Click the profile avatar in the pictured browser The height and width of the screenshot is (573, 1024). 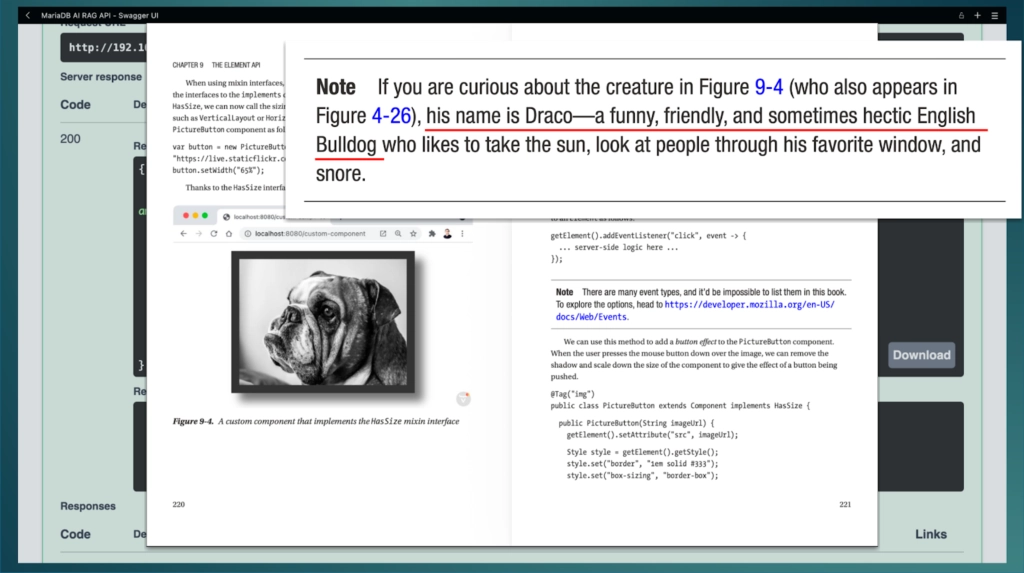(447, 233)
